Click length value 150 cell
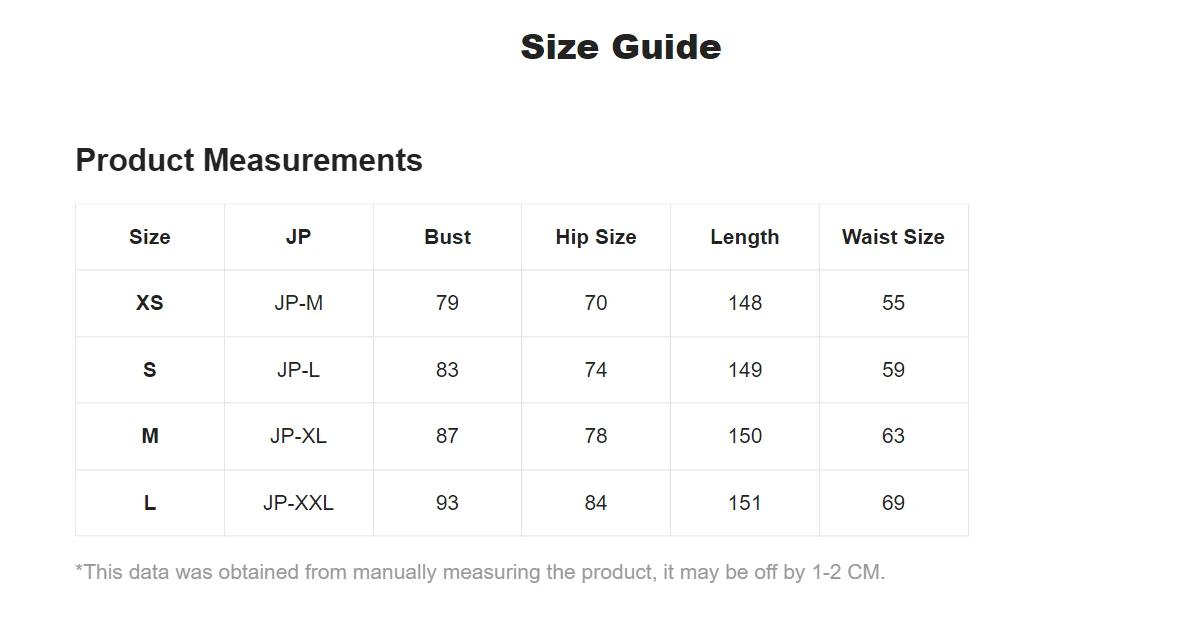 click(x=744, y=436)
